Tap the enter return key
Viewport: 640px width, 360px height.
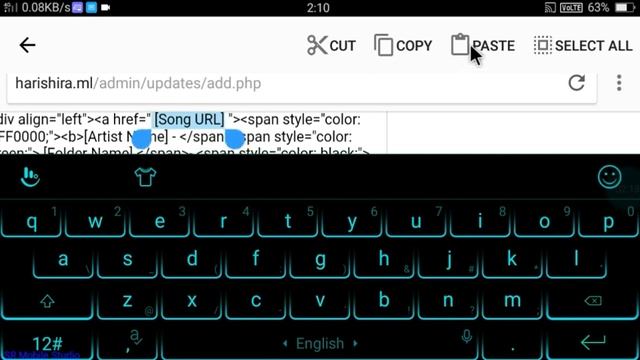(x=593, y=343)
